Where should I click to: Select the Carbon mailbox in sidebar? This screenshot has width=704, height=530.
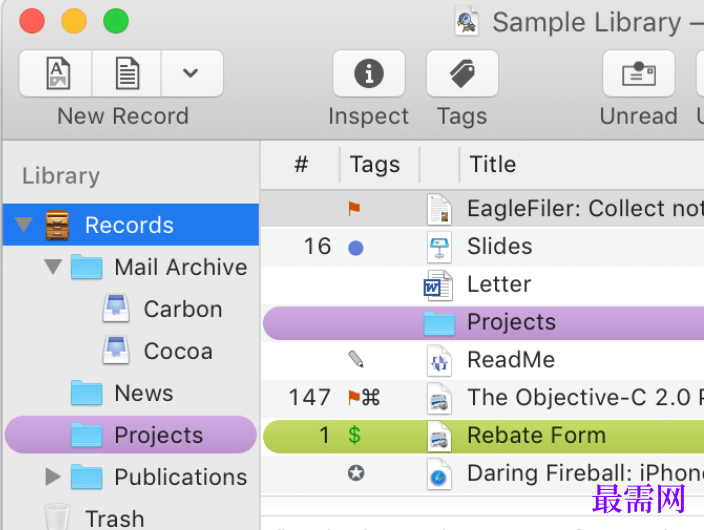click(x=162, y=309)
